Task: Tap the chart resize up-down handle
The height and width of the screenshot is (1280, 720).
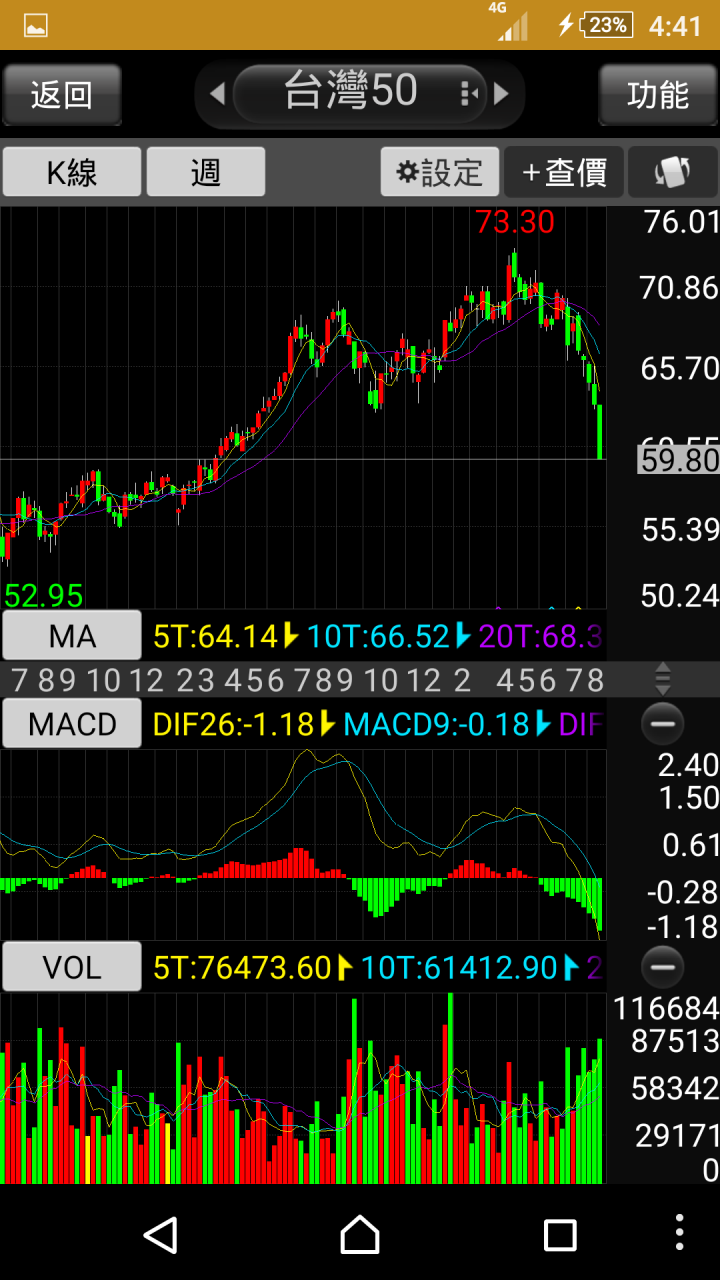Action: pyautogui.click(x=662, y=680)
